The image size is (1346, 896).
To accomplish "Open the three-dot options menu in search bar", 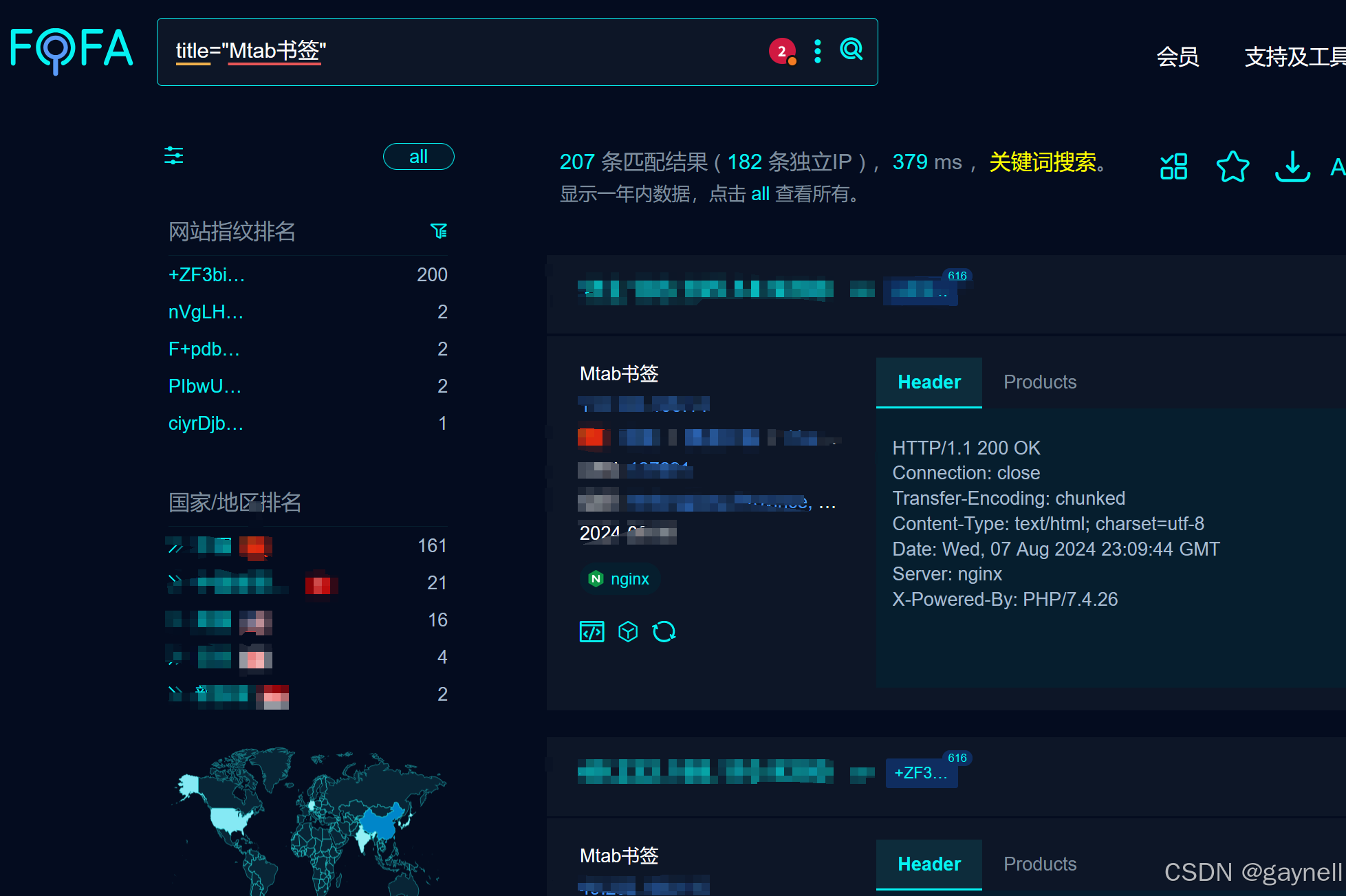I will tap(817, 52).
